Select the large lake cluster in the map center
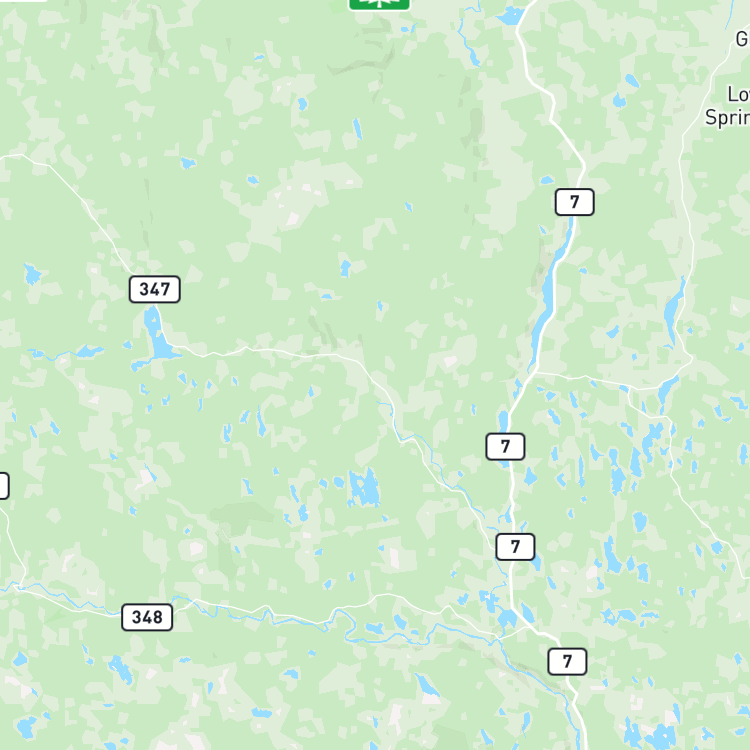The width and height of the screenshot is (750, 750). tap(364, 487)
